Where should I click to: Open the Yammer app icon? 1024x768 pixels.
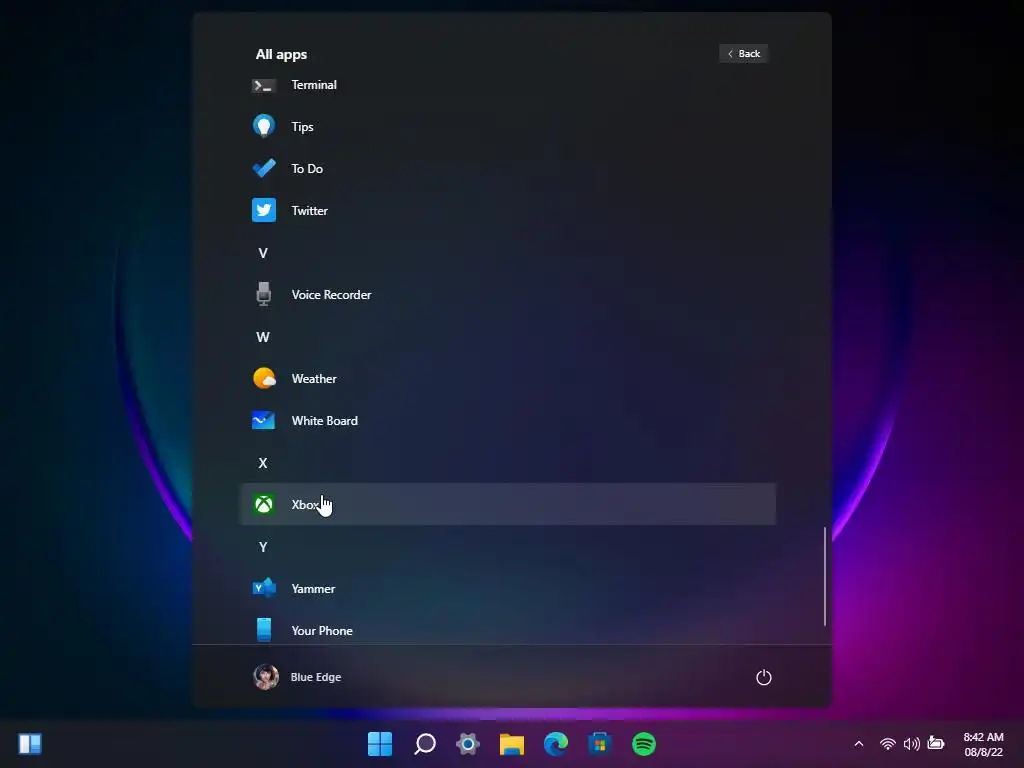click(264, 588)
